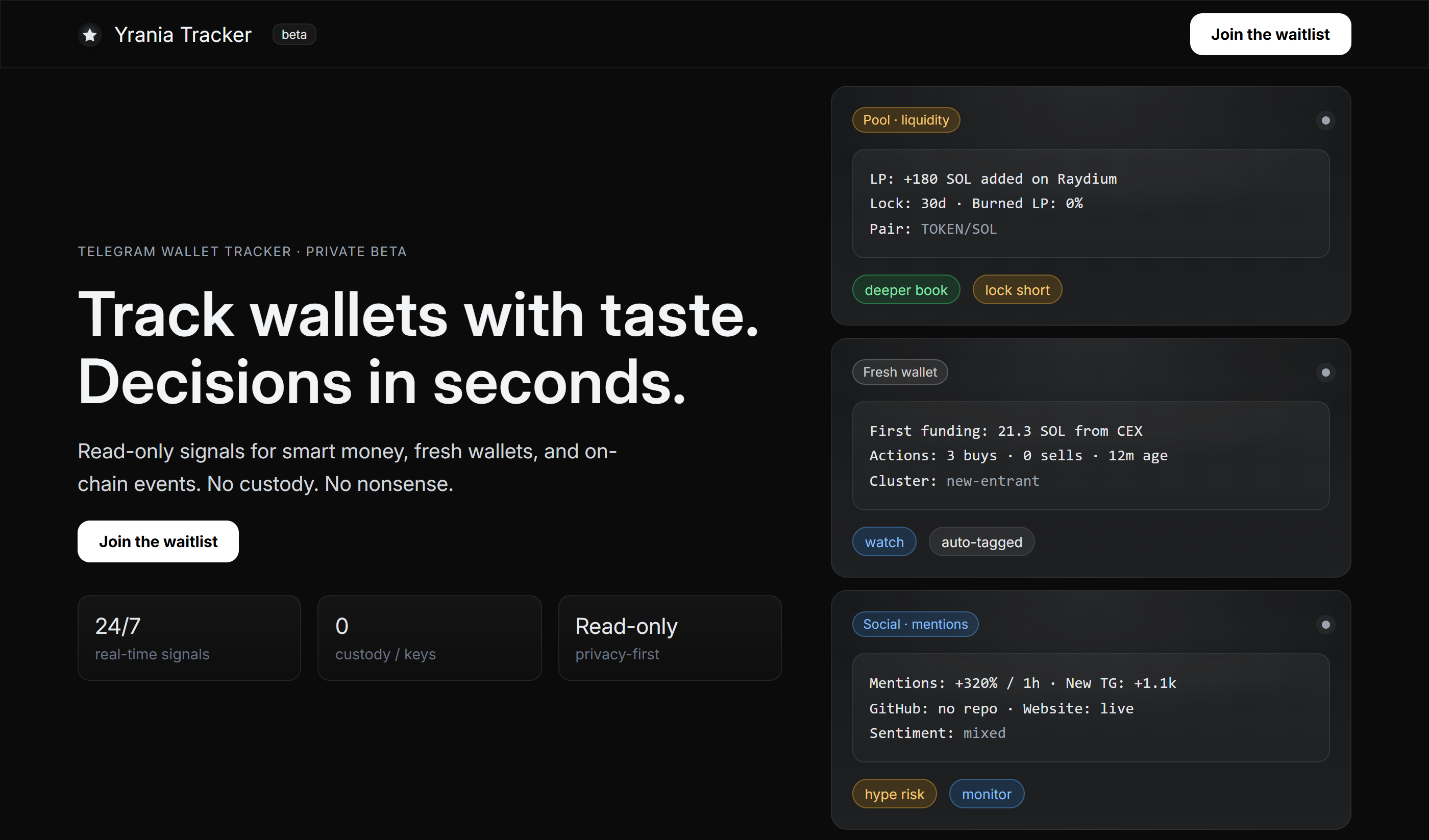The image size is (1429, 840).
Task: Click the lock short chip
Action: coord(1017,290)
